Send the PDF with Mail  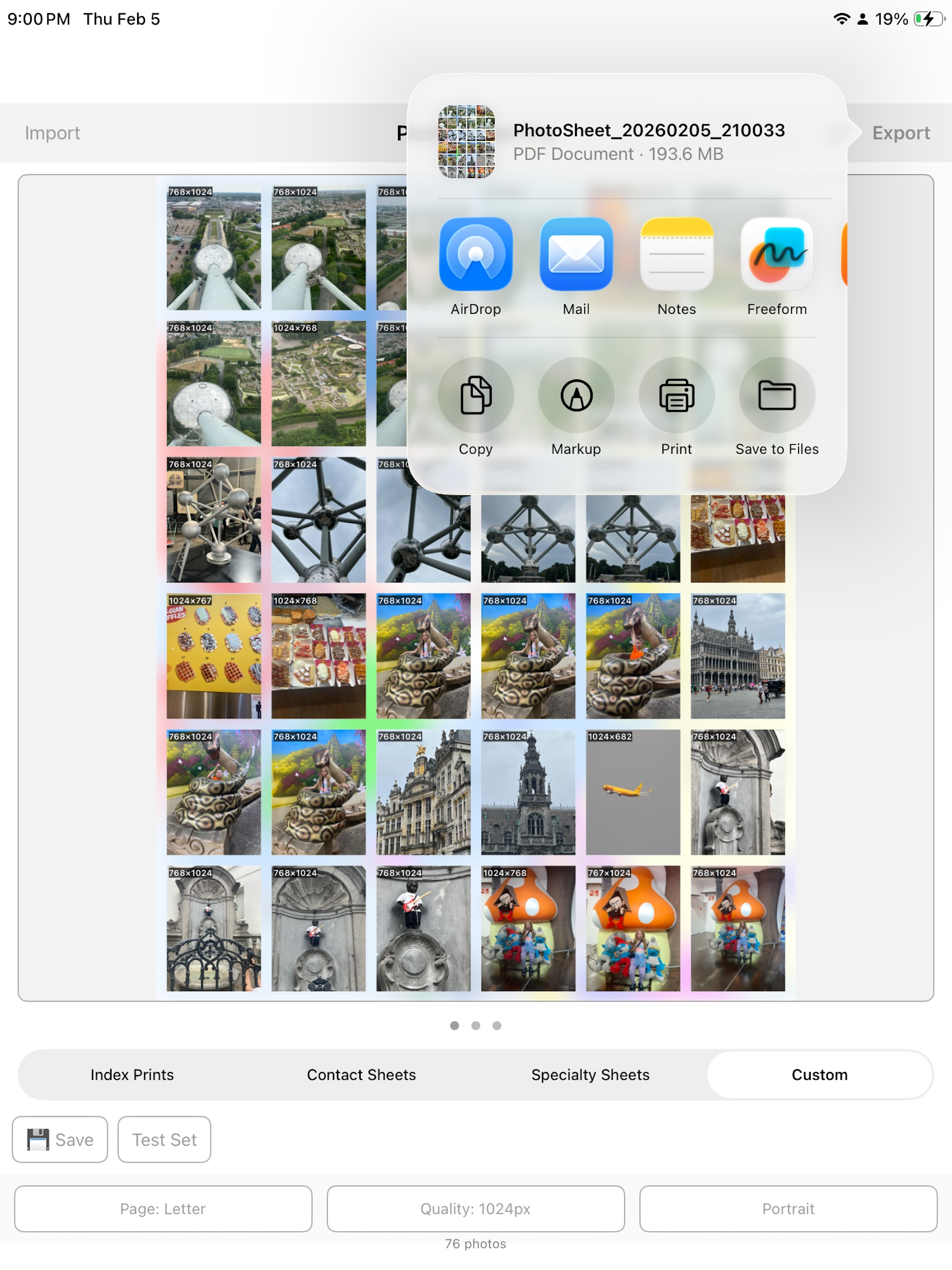point(576,254)
